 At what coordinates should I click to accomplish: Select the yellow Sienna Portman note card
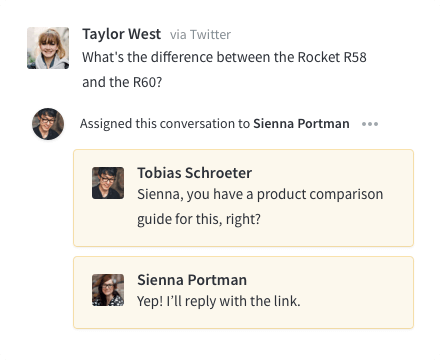(243, 292)
